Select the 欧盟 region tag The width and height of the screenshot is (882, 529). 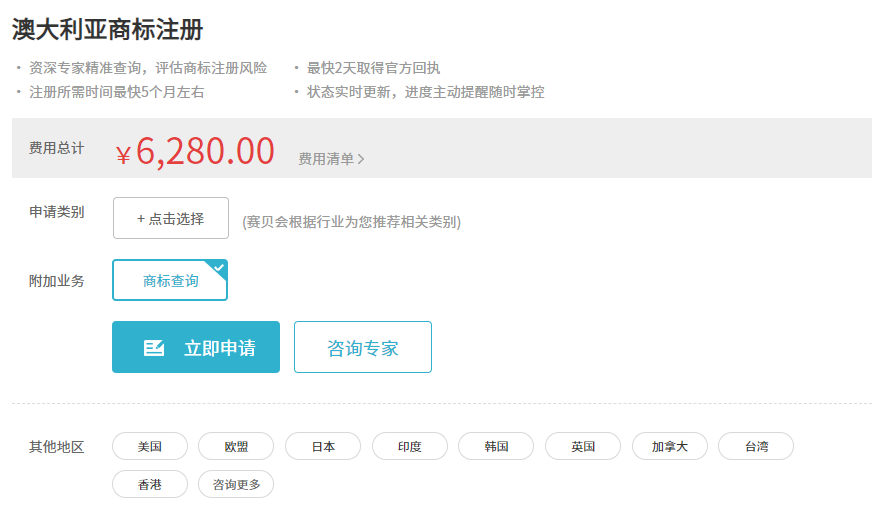point(236,446)
